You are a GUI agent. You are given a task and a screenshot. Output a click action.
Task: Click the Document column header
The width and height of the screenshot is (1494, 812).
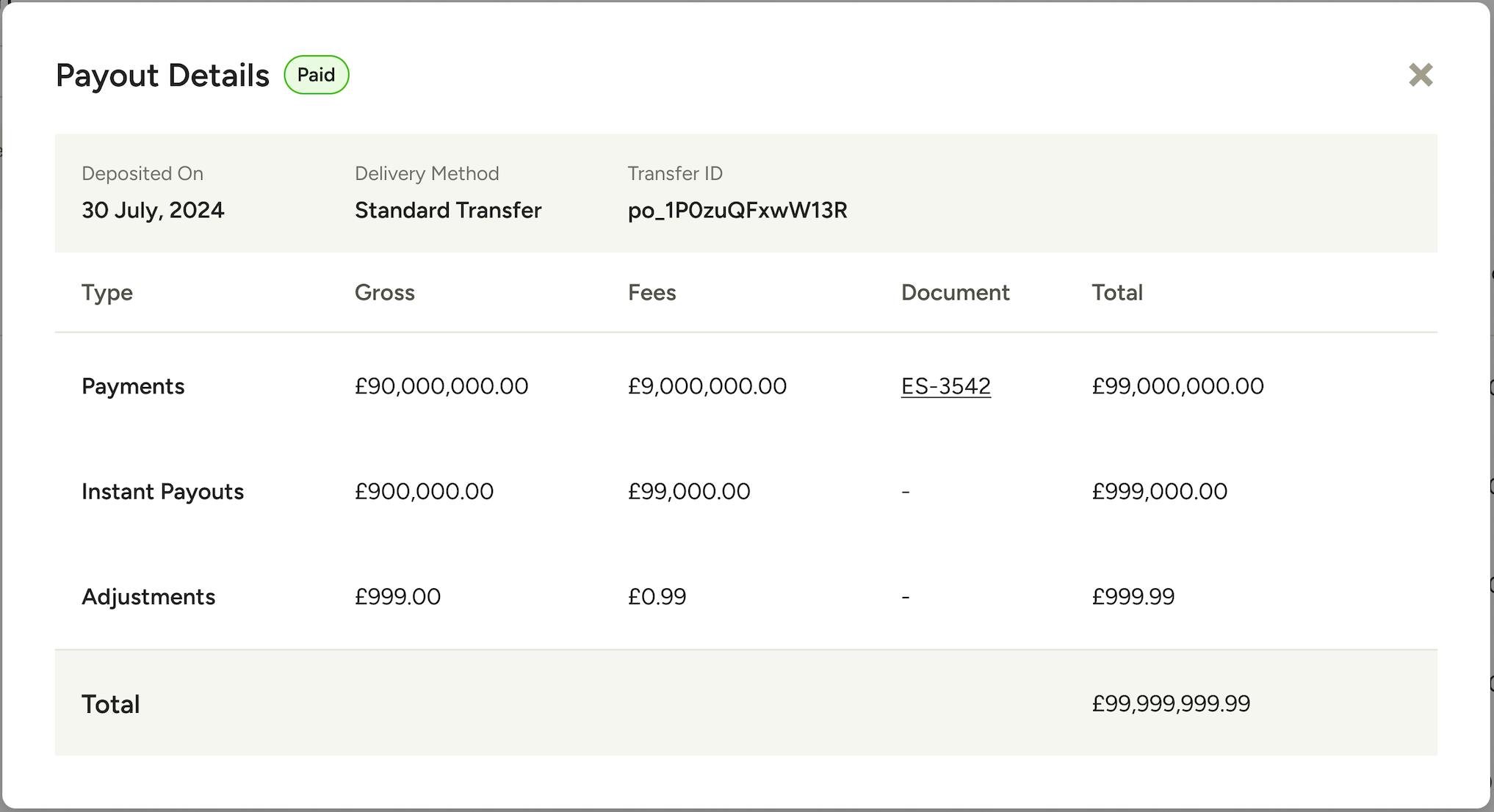955,293
